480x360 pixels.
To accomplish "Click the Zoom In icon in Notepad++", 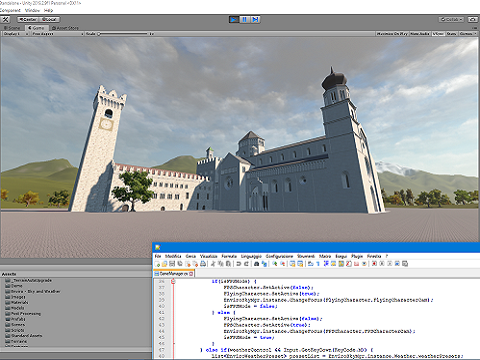I will click(x=275, y=264).
